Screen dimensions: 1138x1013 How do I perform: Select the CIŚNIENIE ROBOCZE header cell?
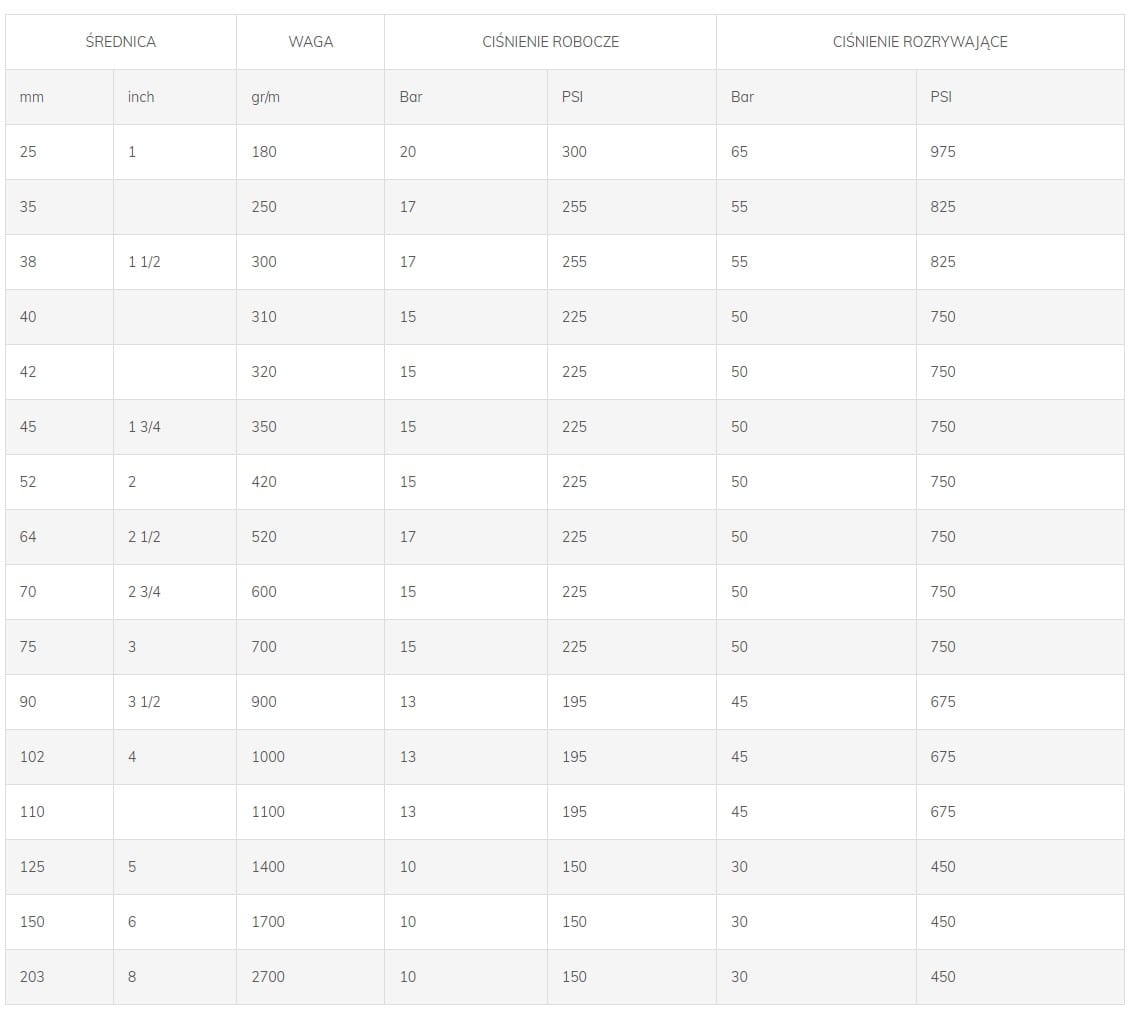550,42
